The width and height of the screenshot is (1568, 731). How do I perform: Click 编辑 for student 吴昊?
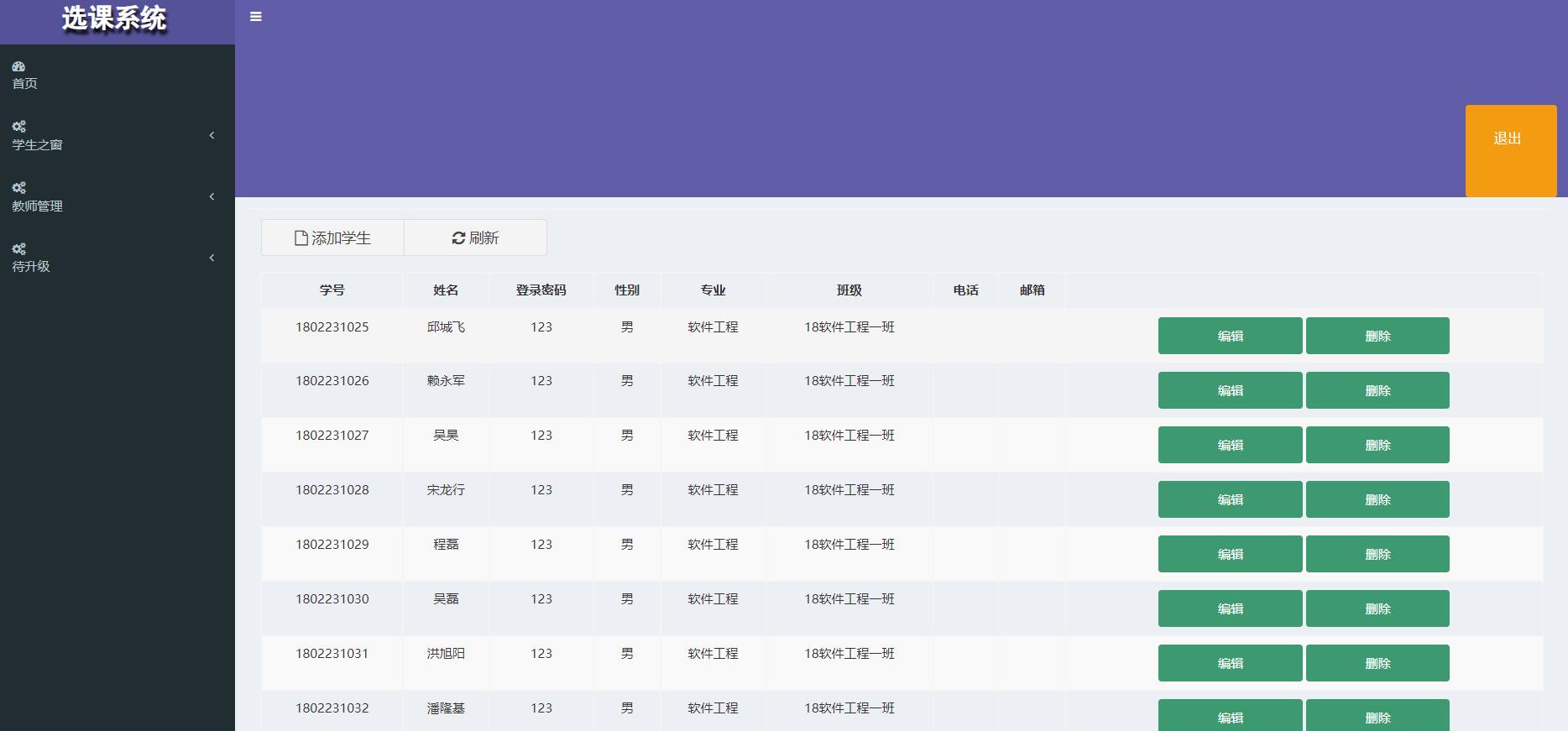coord(1231,445)
